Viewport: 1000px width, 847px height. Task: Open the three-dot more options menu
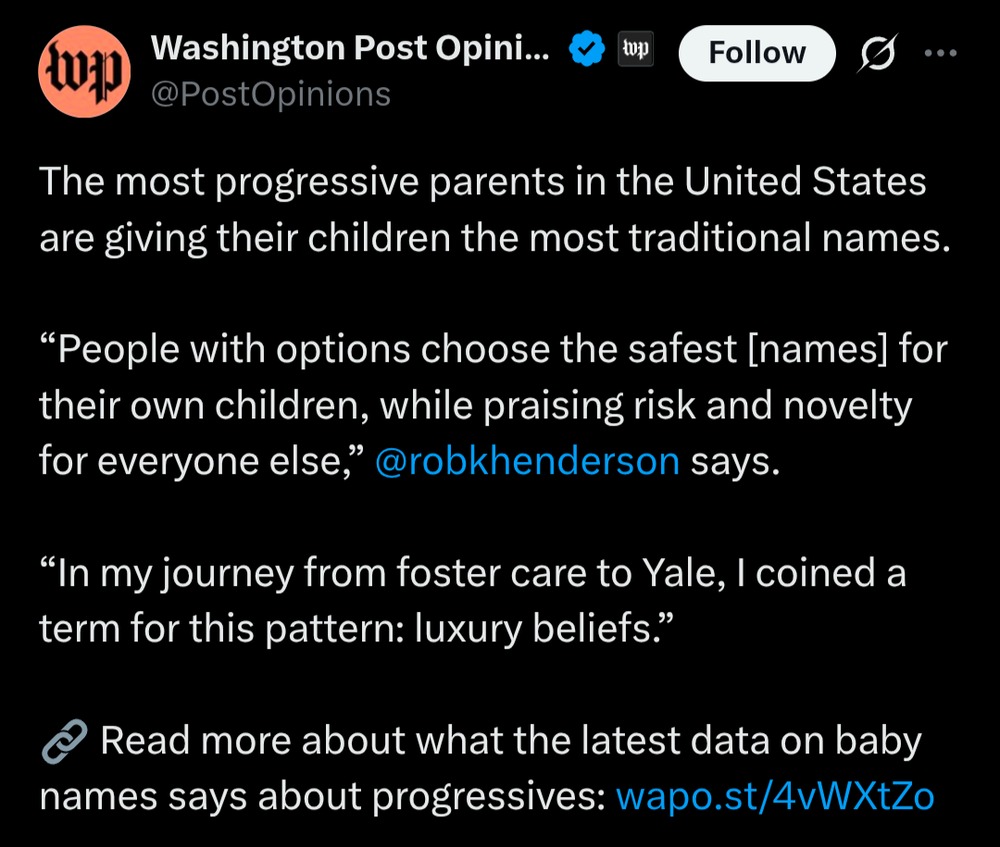point(941,53)
